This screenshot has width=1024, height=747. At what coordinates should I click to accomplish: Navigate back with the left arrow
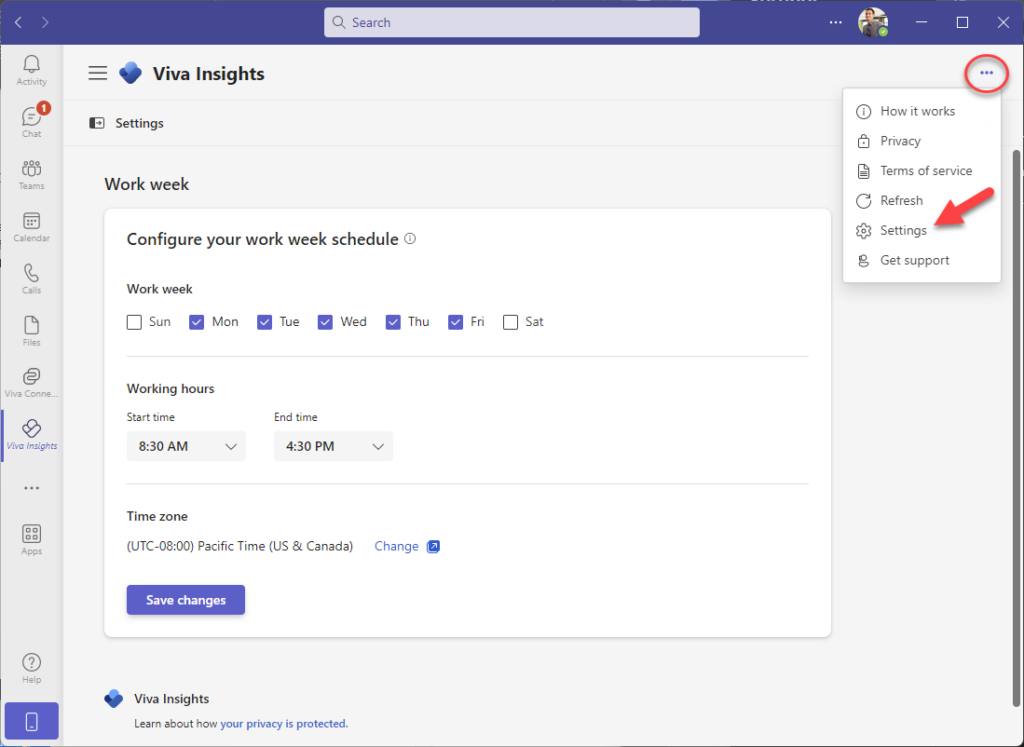pos(18,22)
